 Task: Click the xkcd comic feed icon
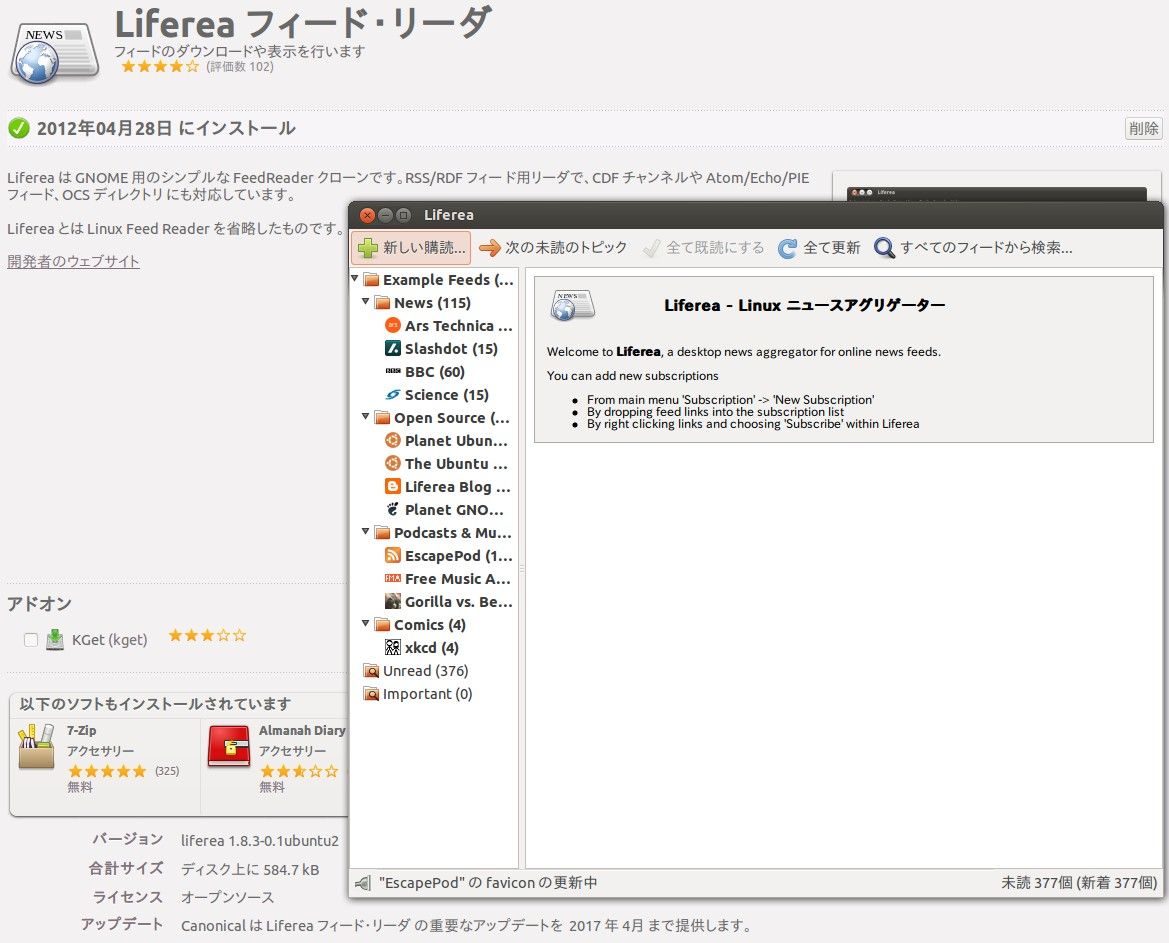click(x=393, y=647)
